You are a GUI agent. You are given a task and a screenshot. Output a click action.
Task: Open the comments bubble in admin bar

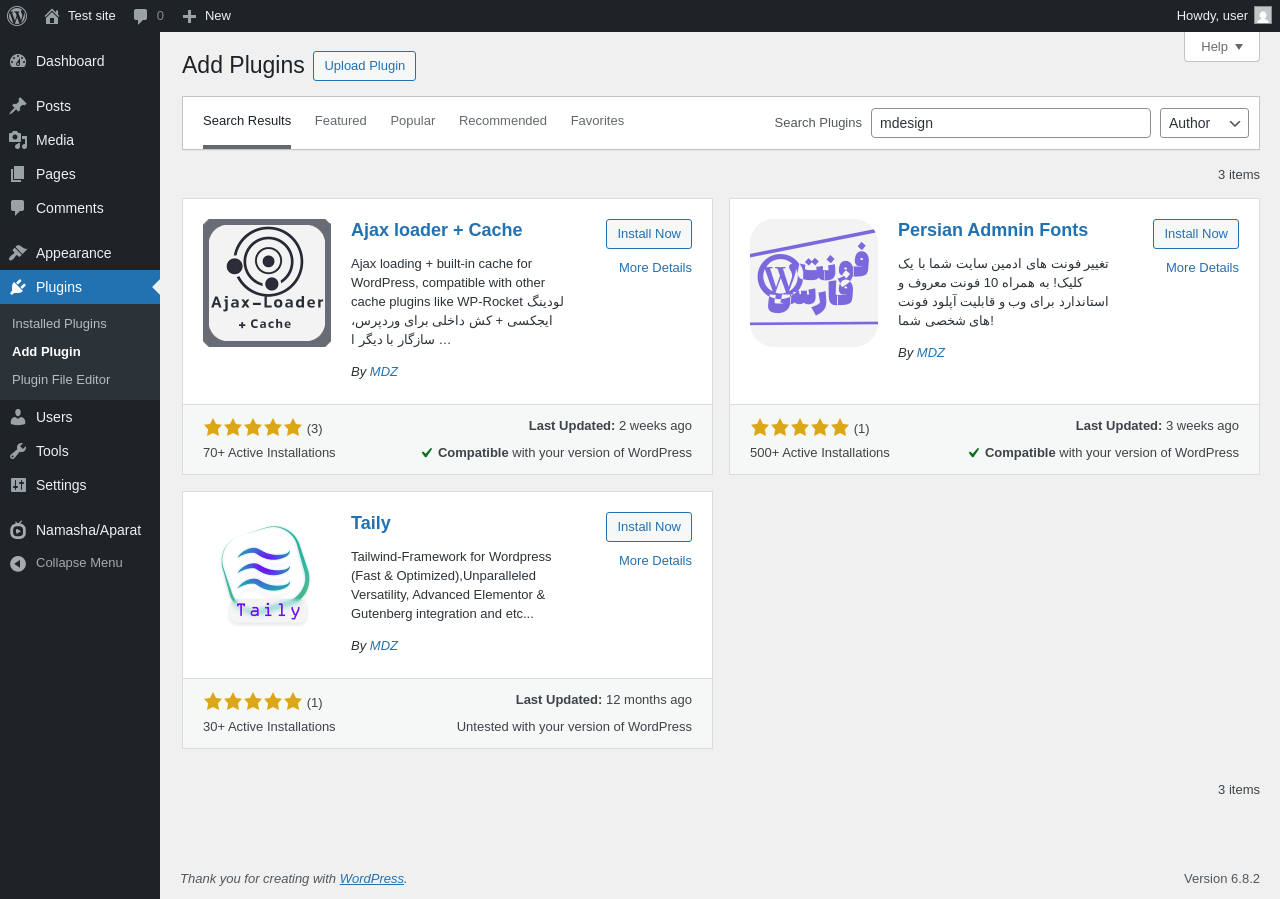click(x=148, y=16)
